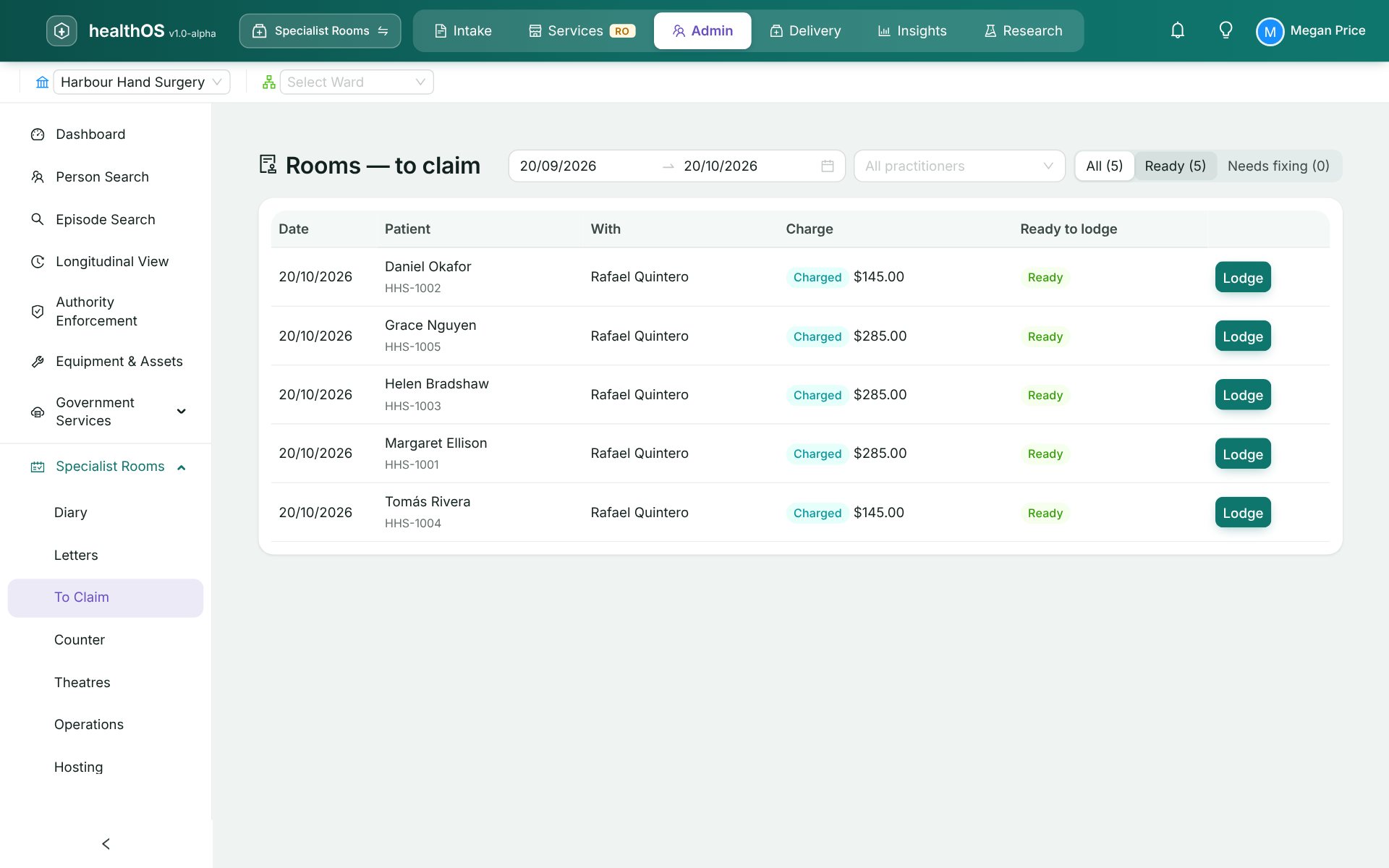
Task: Click patient ID HHS-1002
Action: click(x=412, y=289)
